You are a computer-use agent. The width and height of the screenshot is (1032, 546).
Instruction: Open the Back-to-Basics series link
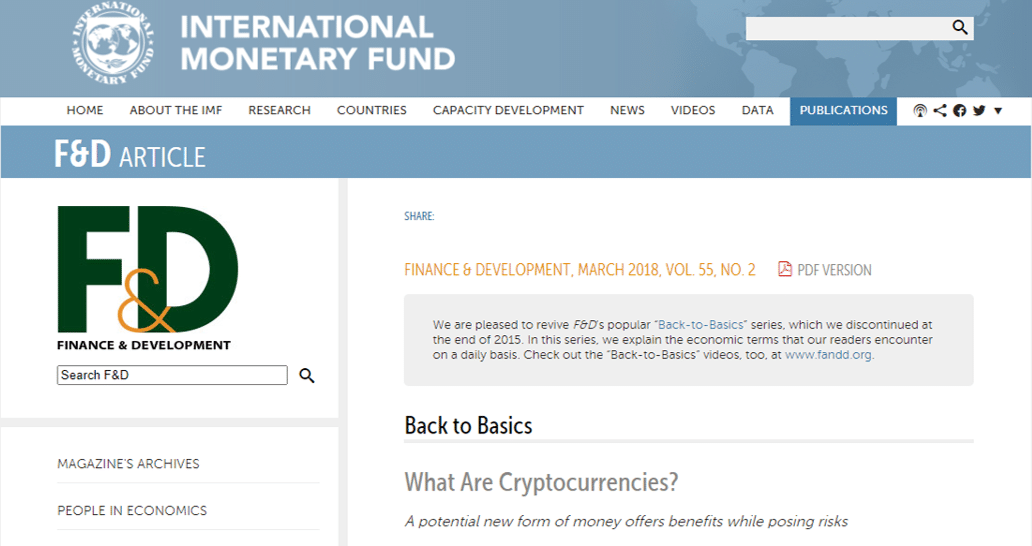click(701, 326)
